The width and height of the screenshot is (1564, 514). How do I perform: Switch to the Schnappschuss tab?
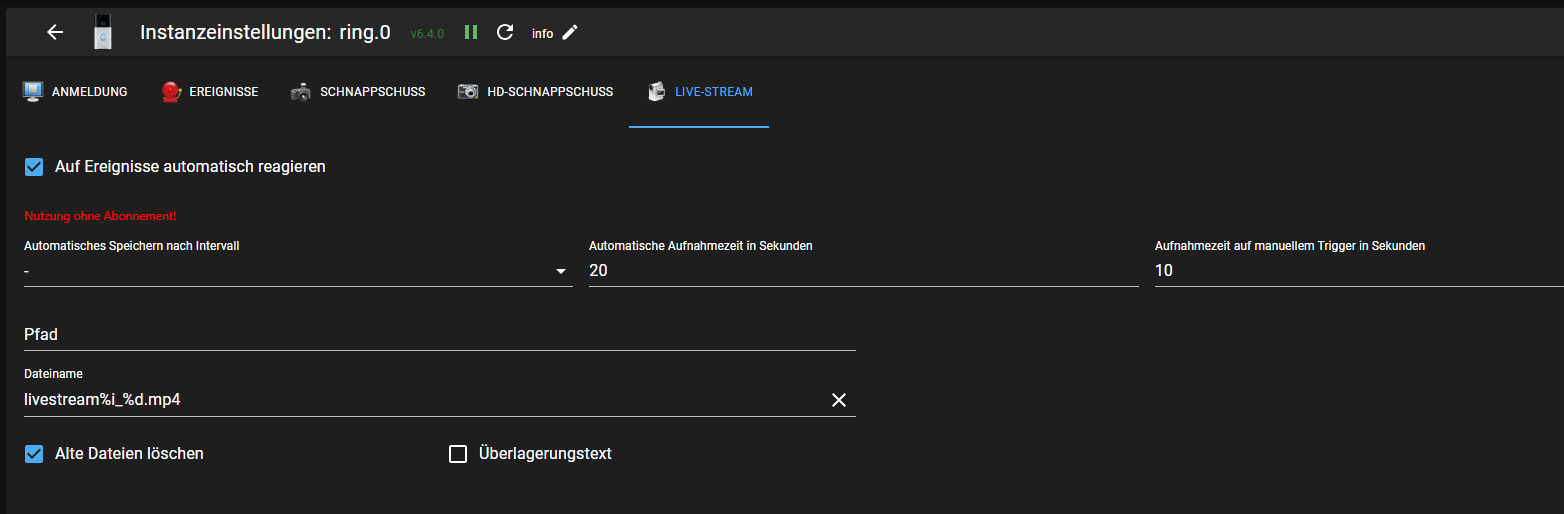point(358,92)
